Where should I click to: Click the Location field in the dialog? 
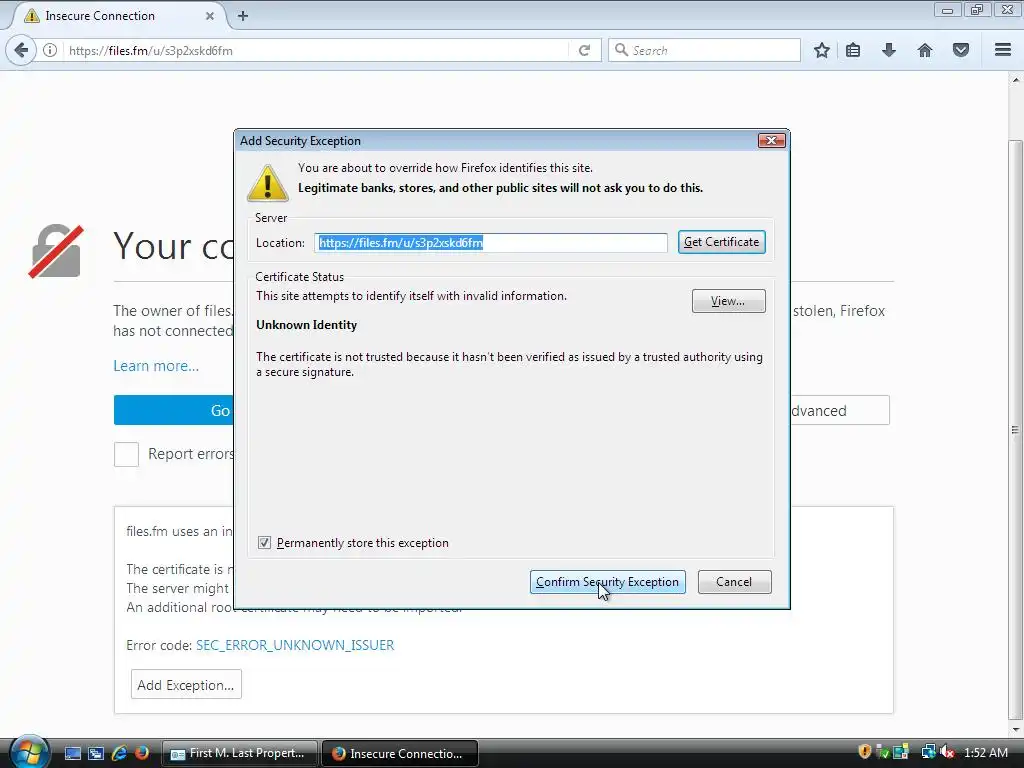tap(490, 242)
